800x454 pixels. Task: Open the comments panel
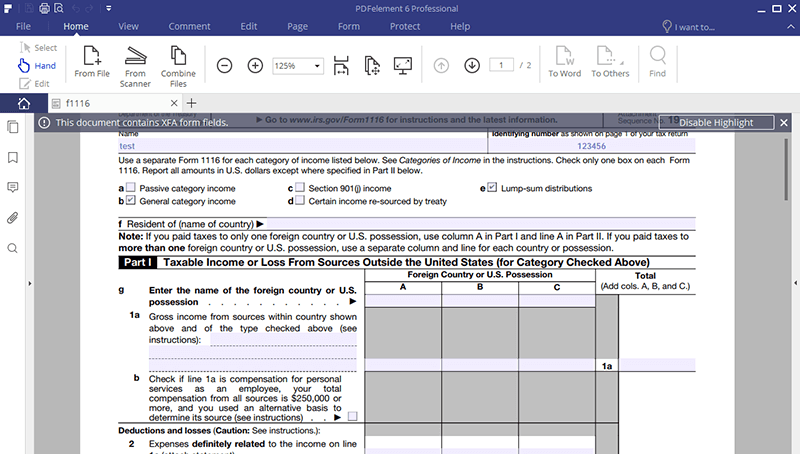(x=13, y=187)
